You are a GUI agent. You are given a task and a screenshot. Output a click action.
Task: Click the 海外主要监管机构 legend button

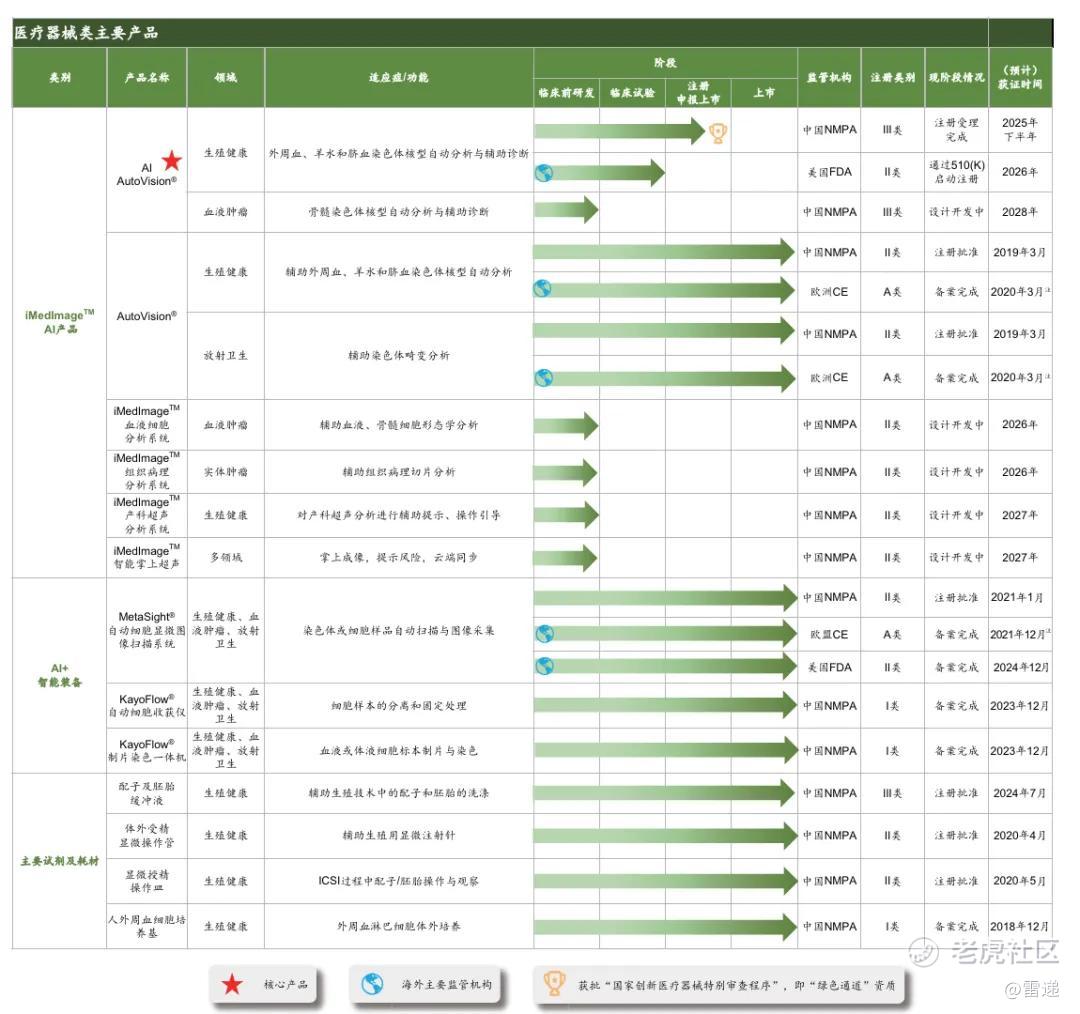[x=427, y=985]
